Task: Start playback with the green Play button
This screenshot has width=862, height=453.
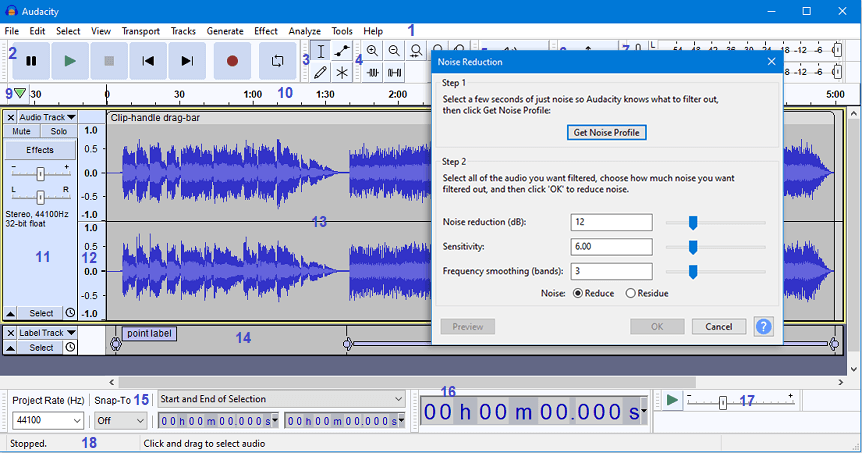Action: click(70, 61)
